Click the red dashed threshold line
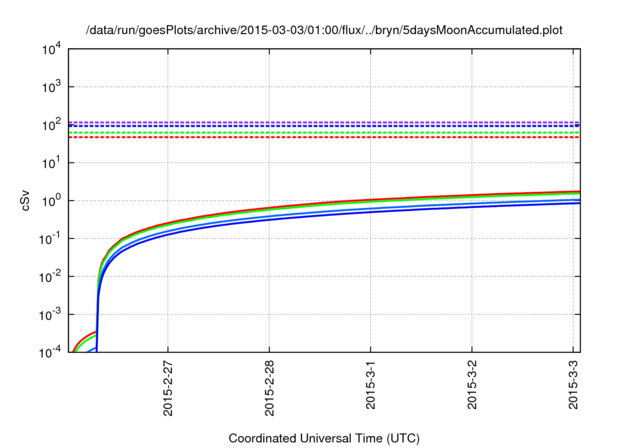 pos(324,137)
